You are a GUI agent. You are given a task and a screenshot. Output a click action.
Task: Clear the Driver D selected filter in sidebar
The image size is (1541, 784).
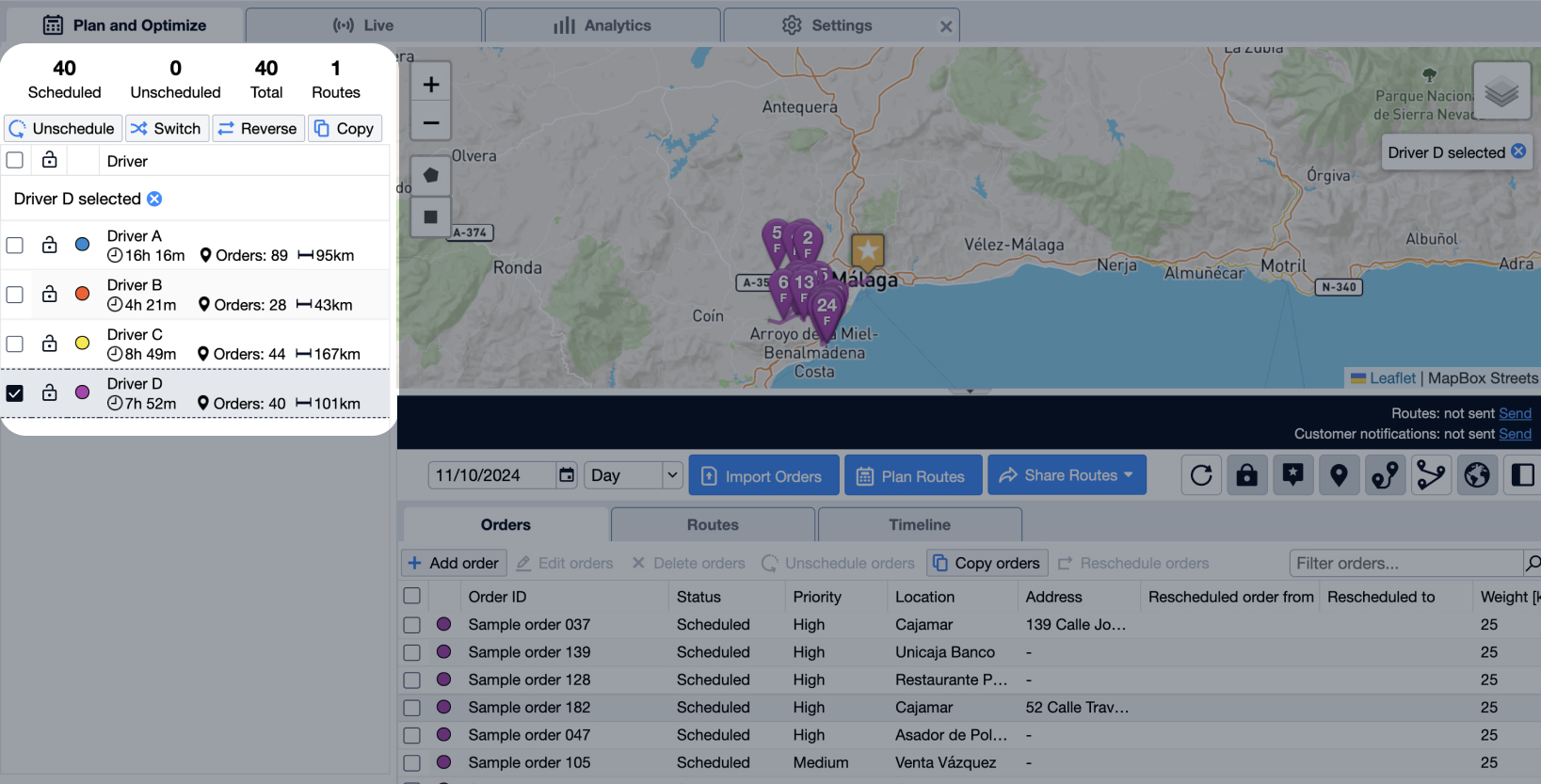coord(154,199)
